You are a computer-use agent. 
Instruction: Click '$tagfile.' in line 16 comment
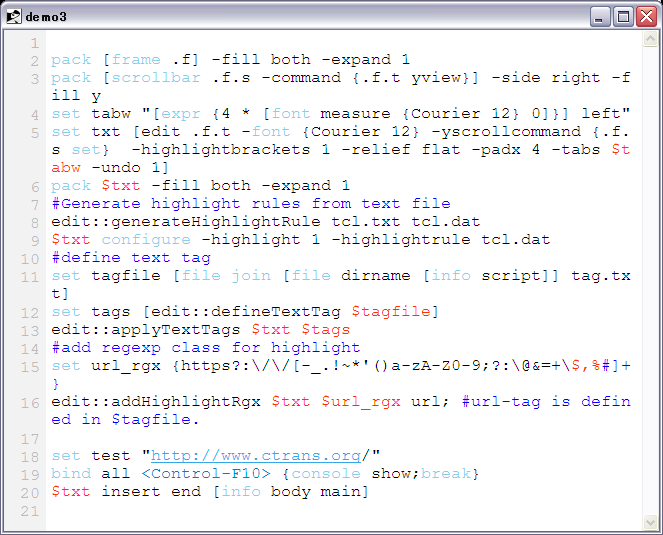click(156, 420)
